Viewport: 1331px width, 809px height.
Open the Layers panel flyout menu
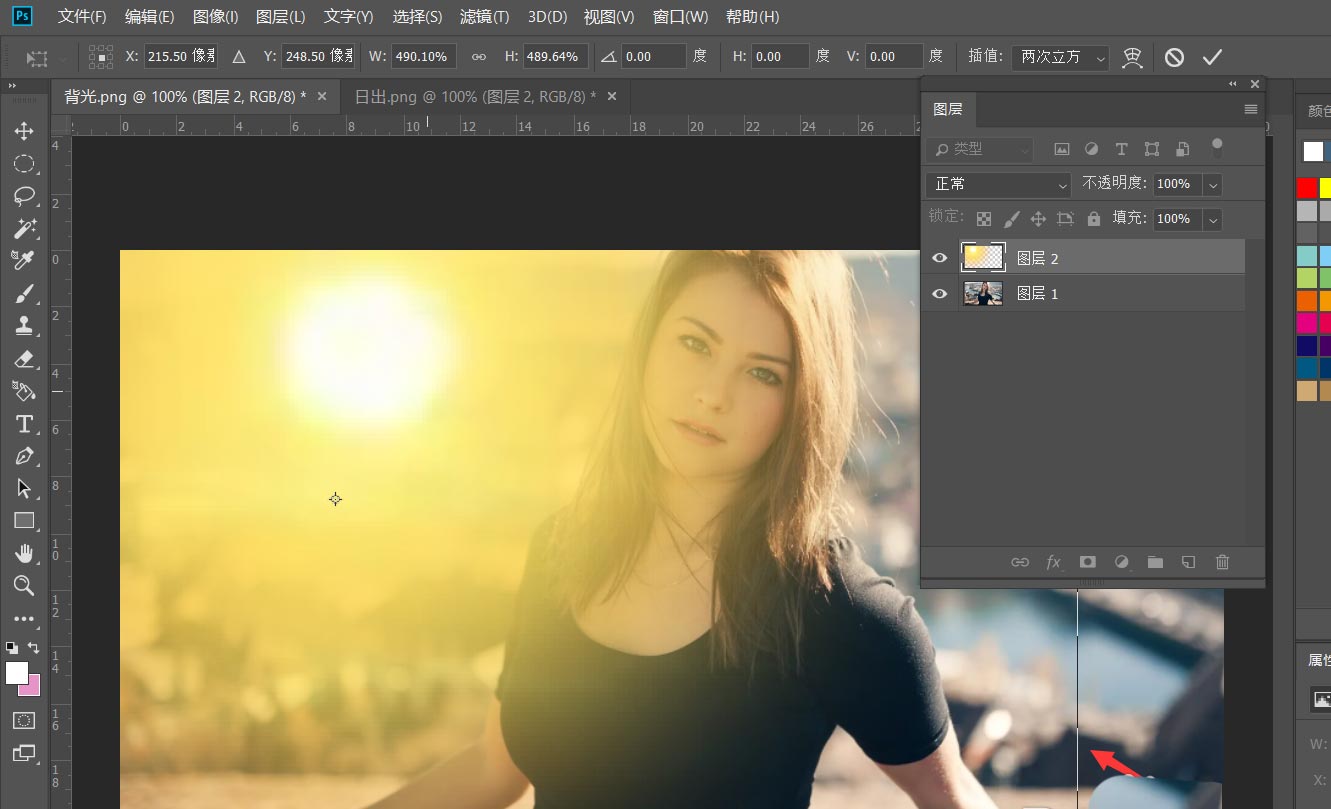click(1250, 109)
